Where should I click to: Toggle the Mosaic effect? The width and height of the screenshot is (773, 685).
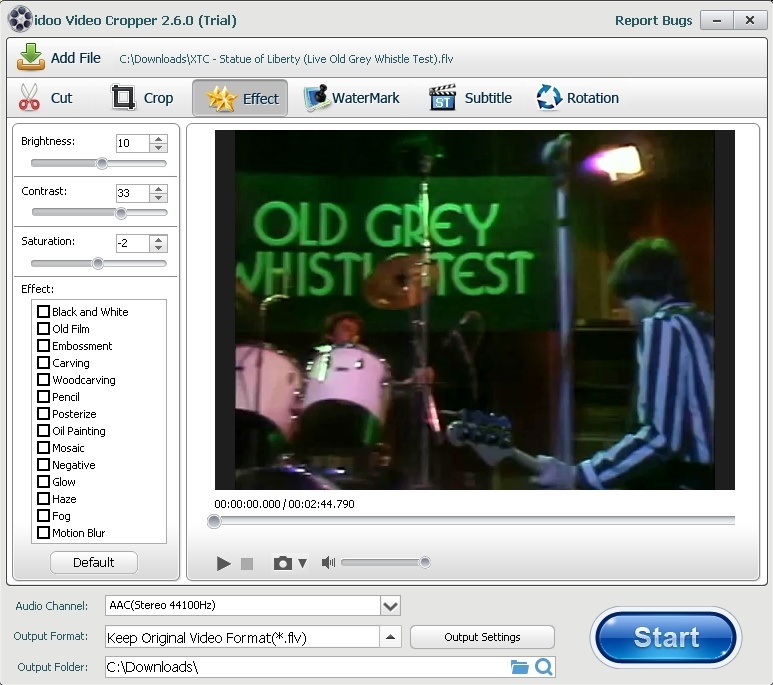43,448
